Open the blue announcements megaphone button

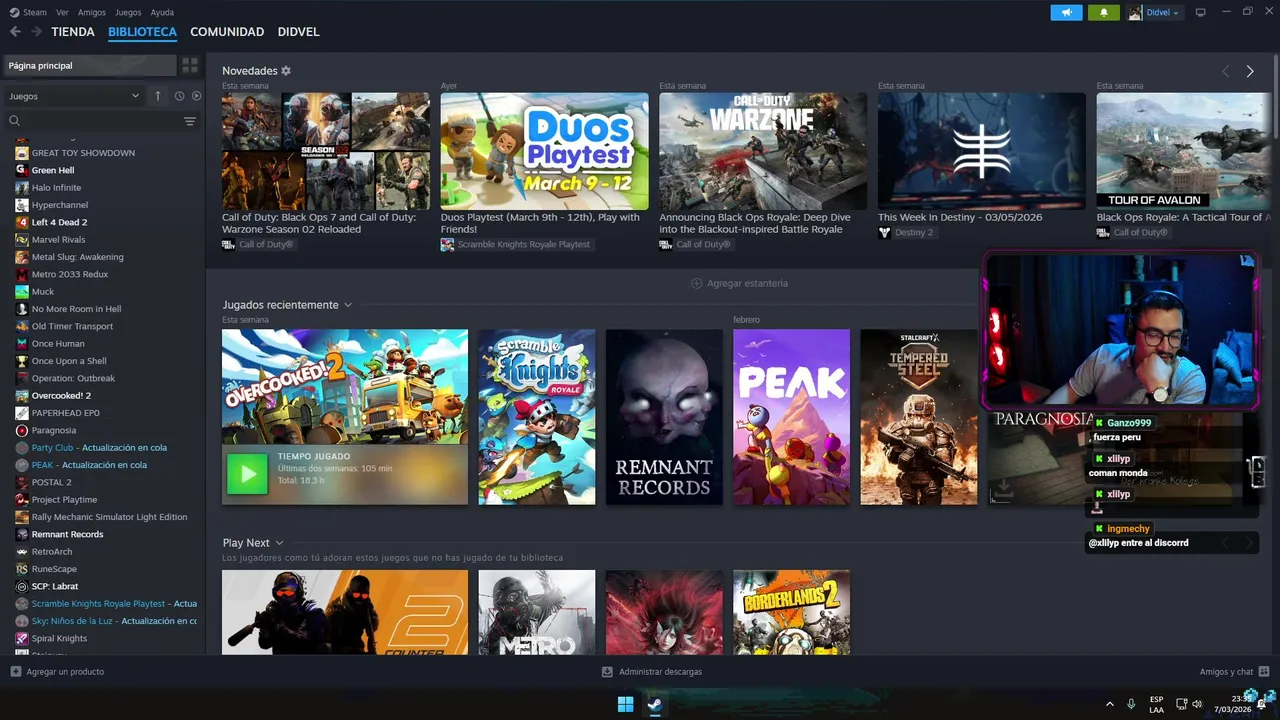pos(1067,12)
